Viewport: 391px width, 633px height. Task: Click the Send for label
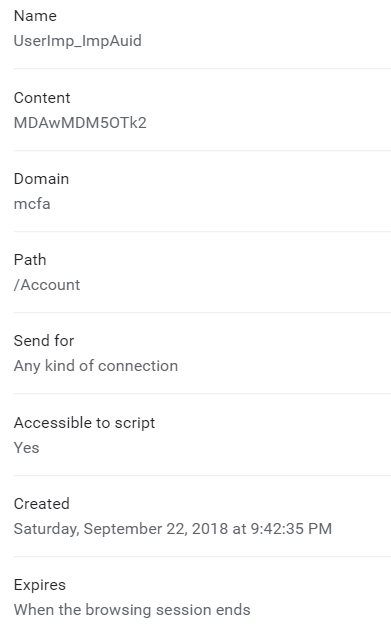[44, 341]
